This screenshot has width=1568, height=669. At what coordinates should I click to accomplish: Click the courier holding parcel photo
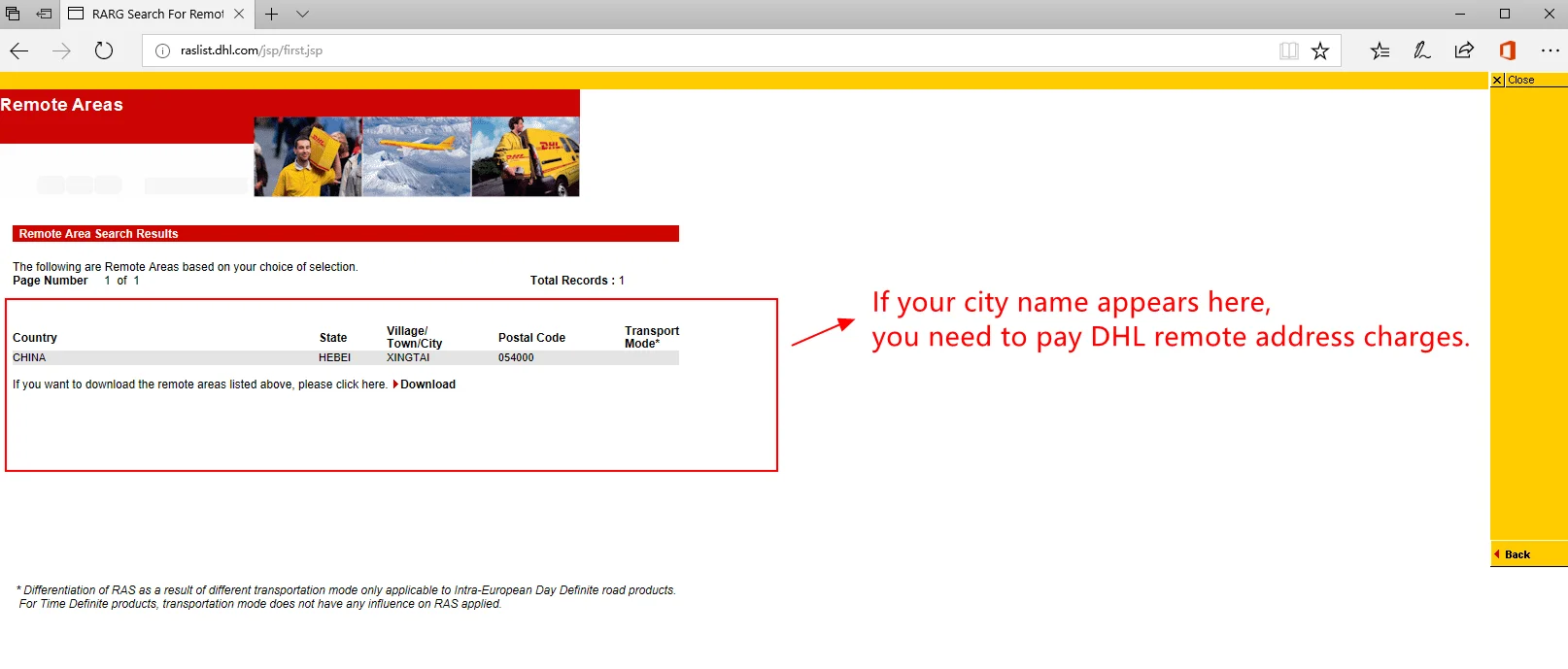coord(308,156)
